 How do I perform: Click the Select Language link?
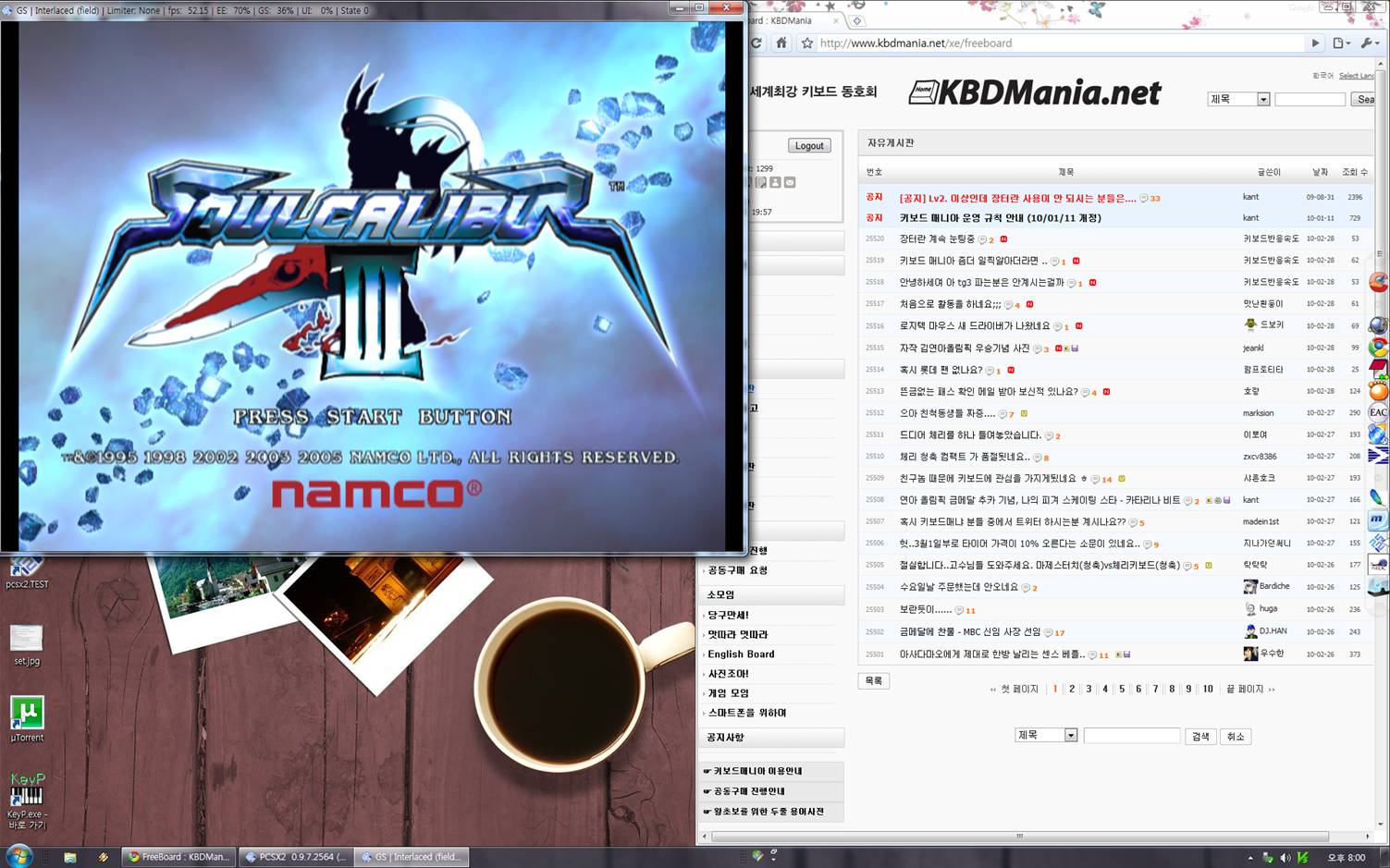point(1355,76)
